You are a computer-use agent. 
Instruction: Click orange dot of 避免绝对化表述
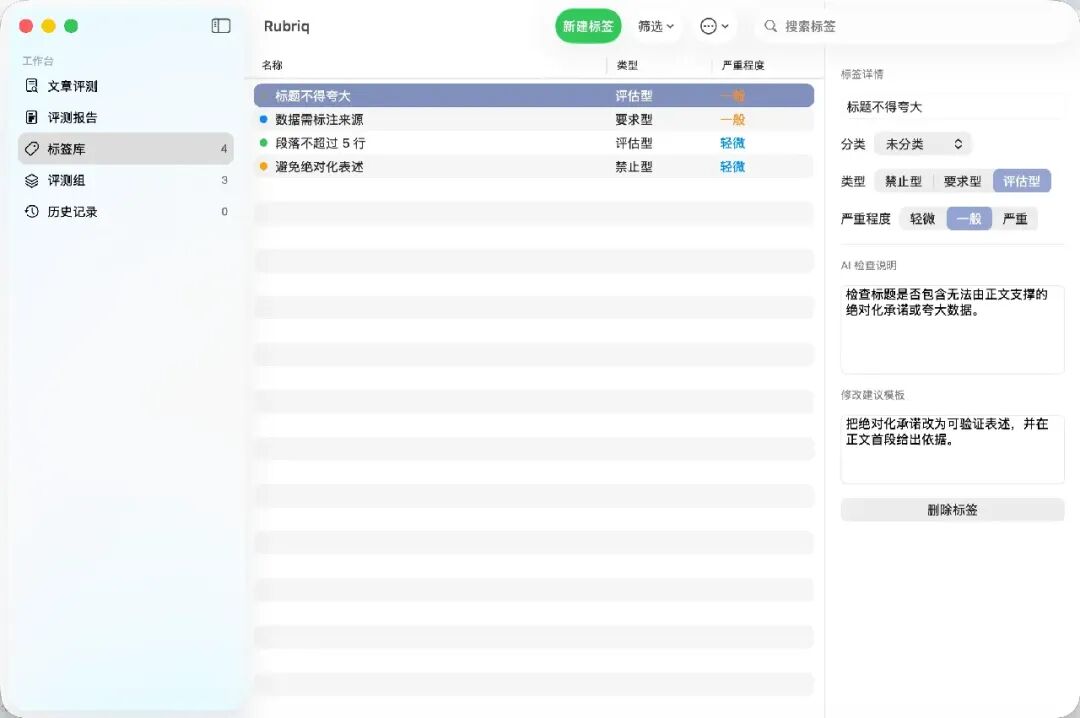tap(263, 166)
